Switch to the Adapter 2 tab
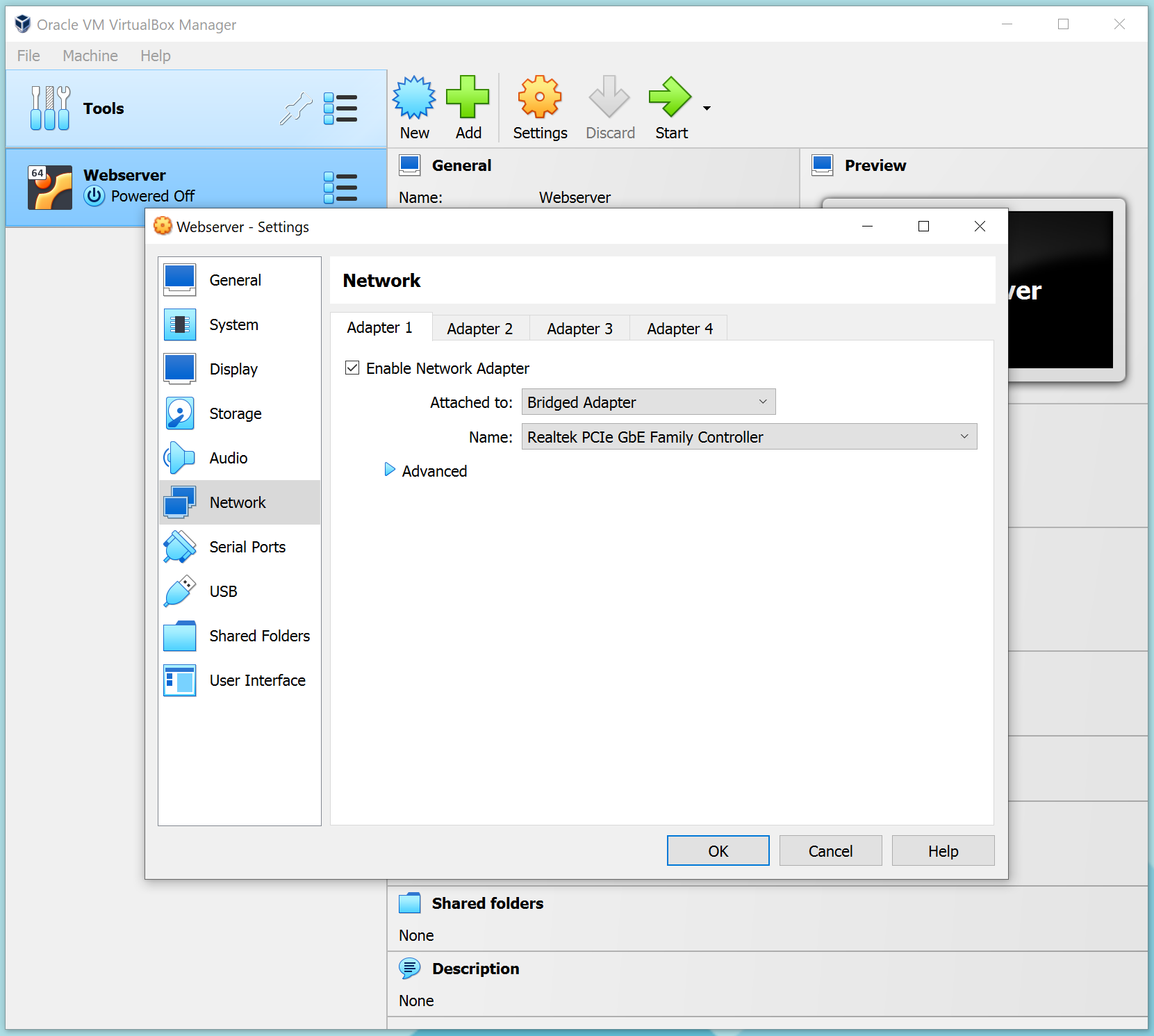The image size is (1154, 1036). (479, 328)
